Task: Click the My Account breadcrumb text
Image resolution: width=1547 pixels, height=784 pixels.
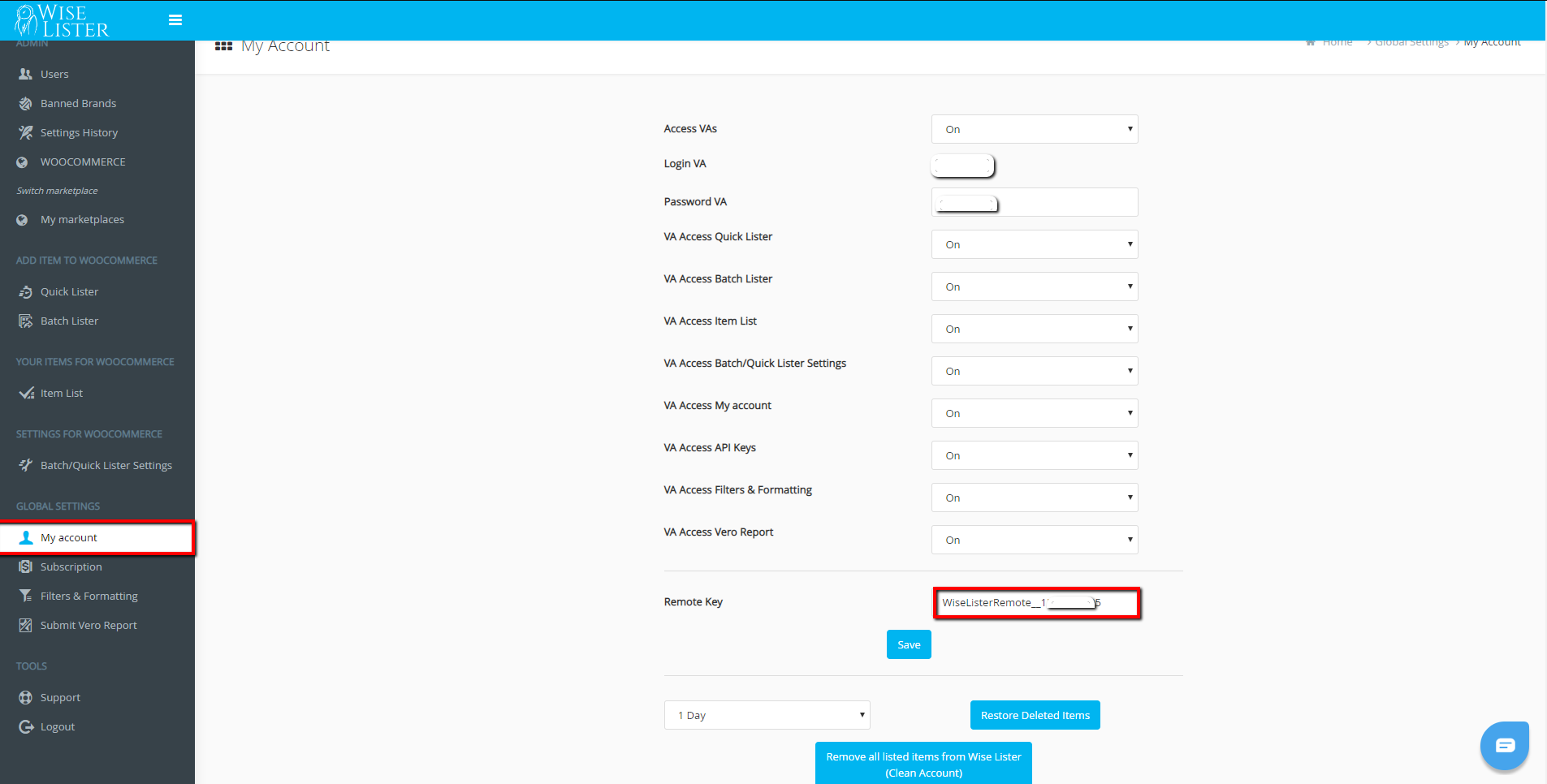Action: [x=1492, y=42]
